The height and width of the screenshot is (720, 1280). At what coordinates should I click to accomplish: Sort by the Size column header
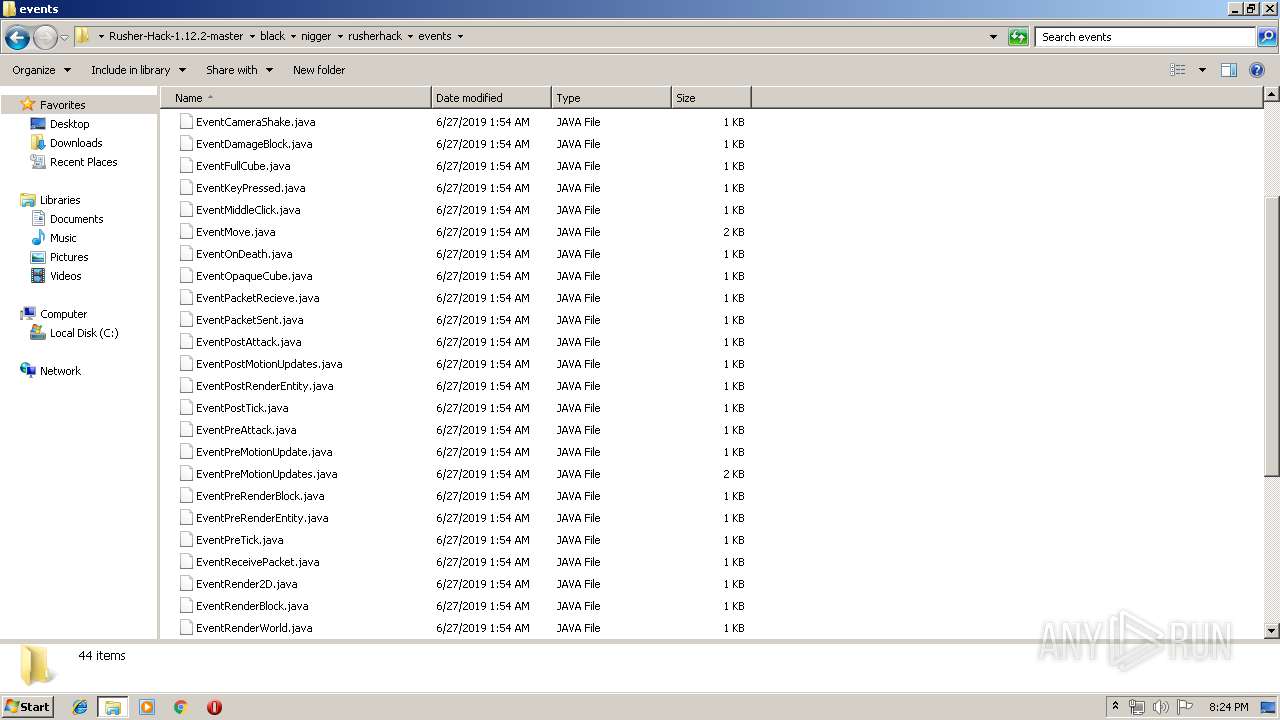point(711,98)
